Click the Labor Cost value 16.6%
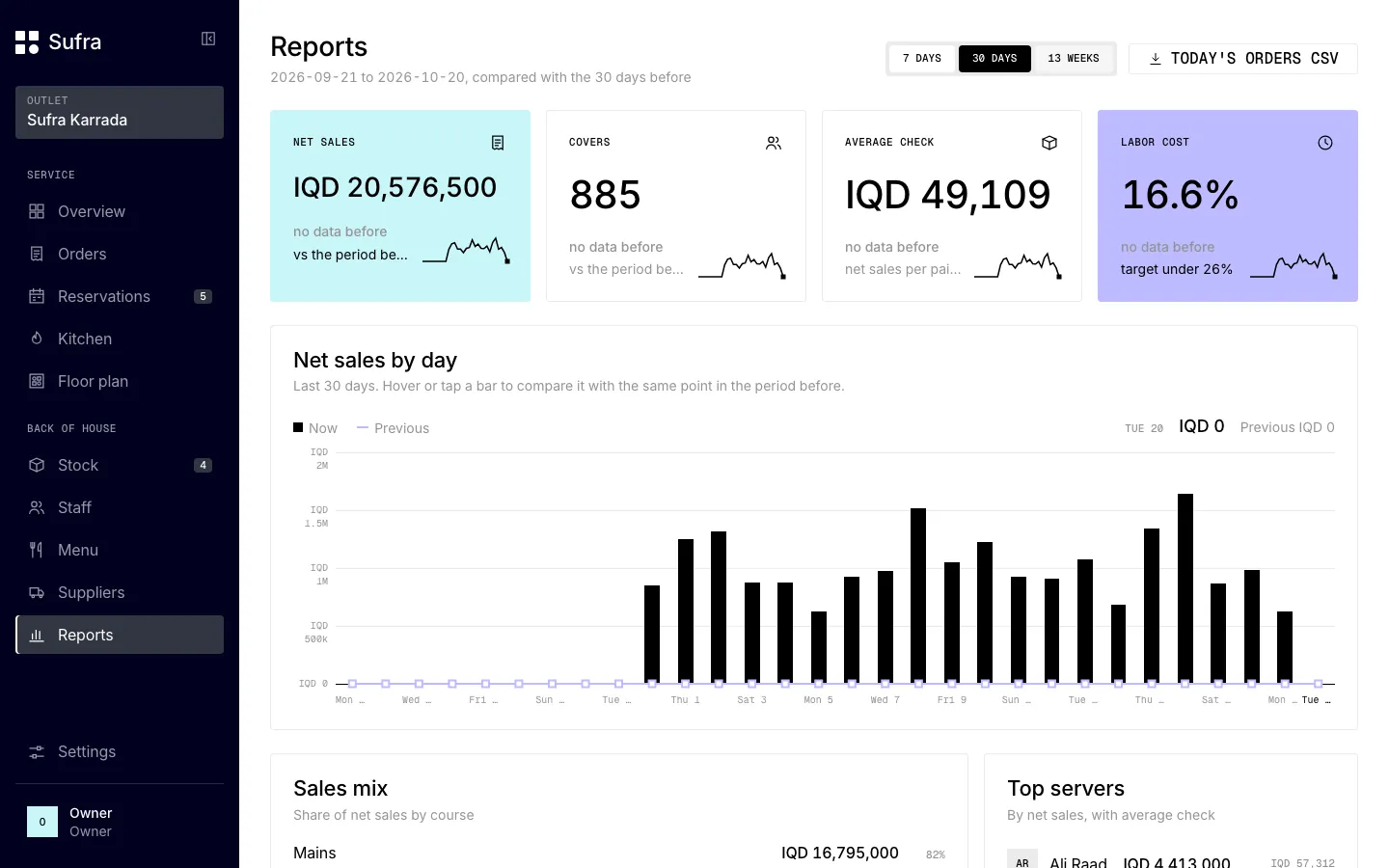Screen dimensions: 1389x868 [x=1180, y=195]
